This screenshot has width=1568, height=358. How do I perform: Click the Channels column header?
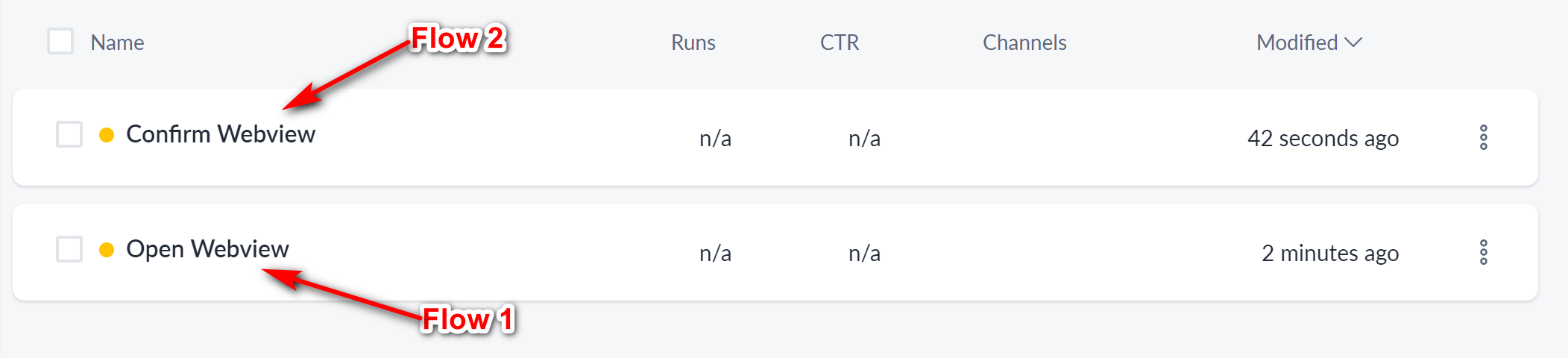click(x=1024, y=43)
